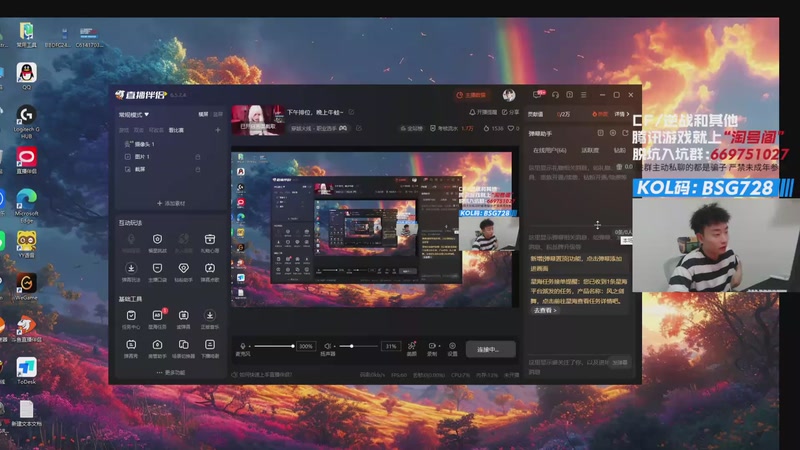
Task: Click 更多功能 to show more tools
Action: pyautogui.click(x=171, y=372)
